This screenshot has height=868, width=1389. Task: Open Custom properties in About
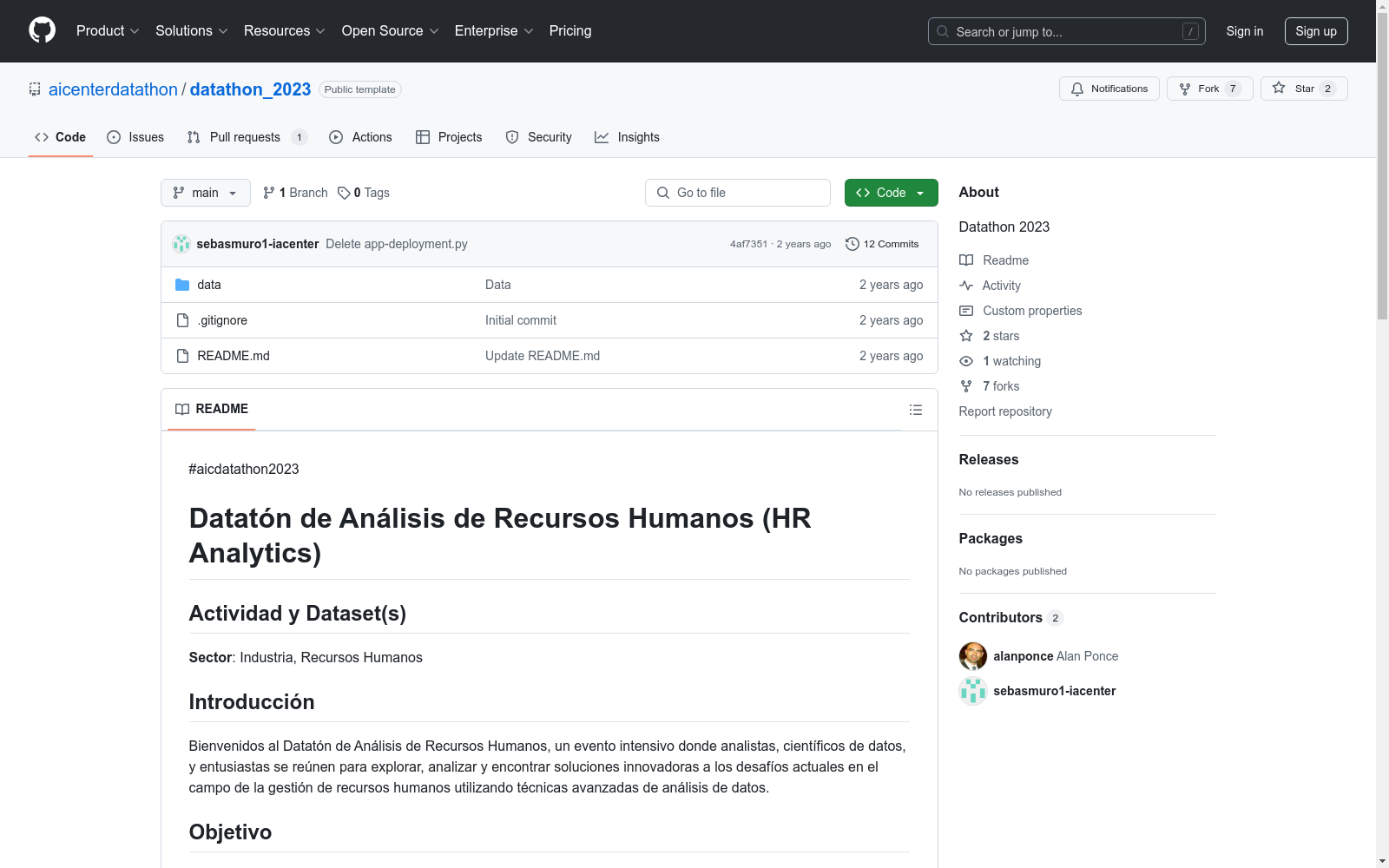1021,311
